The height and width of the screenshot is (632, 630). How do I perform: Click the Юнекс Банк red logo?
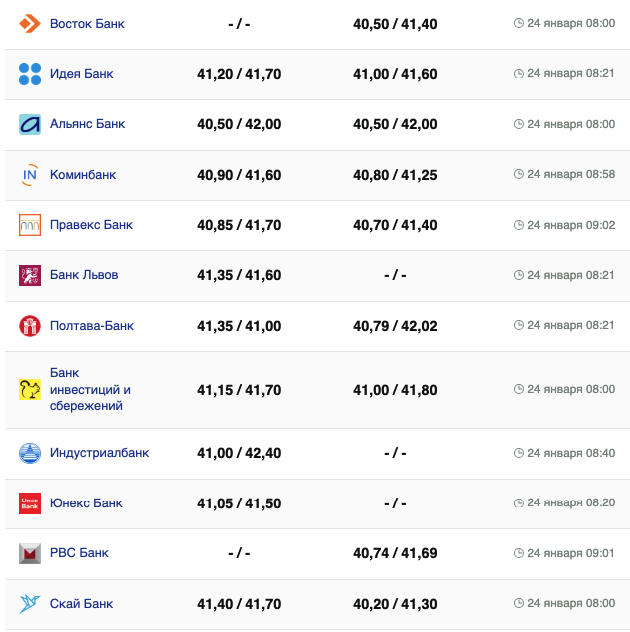click(30, 503)
